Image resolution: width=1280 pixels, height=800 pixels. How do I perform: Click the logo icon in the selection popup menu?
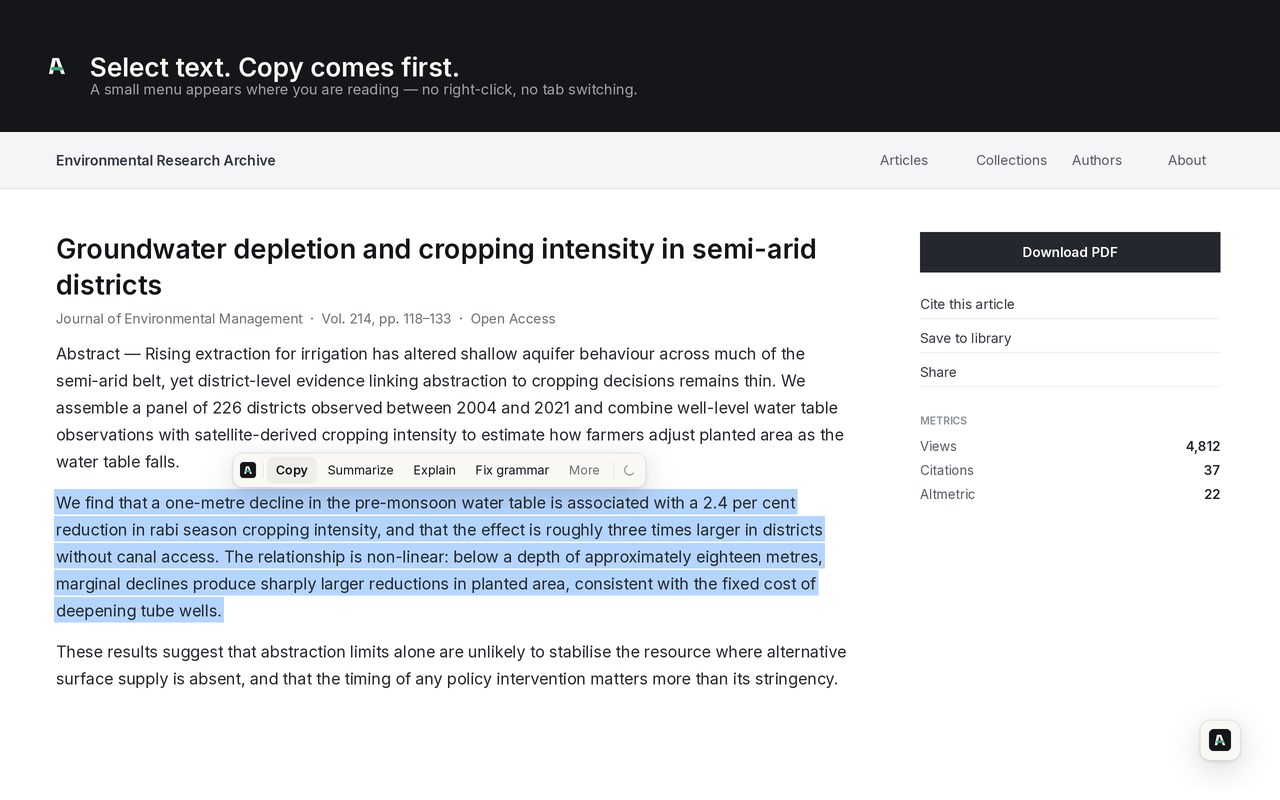[248, 470]
